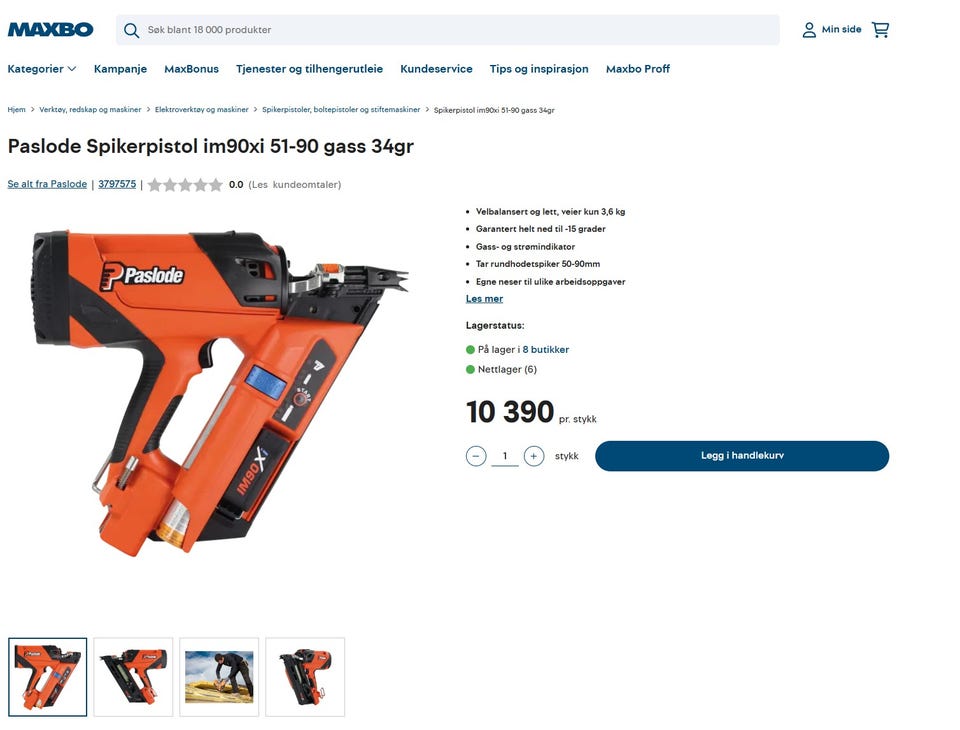Click the Elektroverktøy og maskiner breadcrumb
The width and height of the screenshot is (960, 730).
pos(201,110)
